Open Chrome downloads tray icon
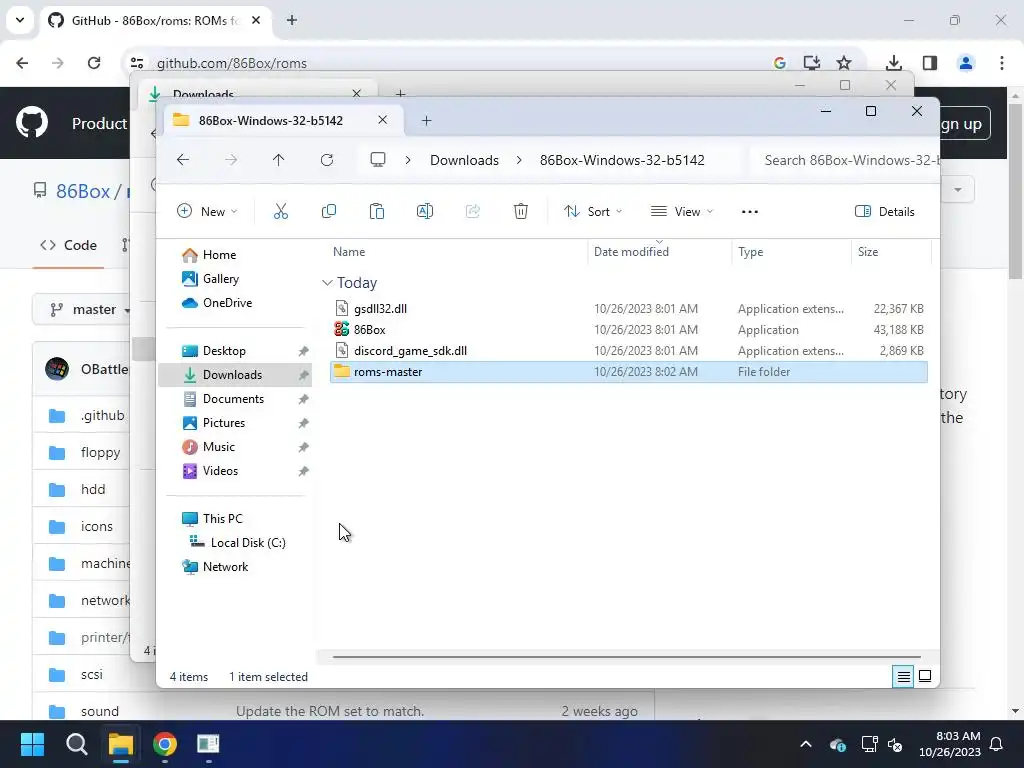Screen dimensions: 1024x768 (x=894, y=63)
